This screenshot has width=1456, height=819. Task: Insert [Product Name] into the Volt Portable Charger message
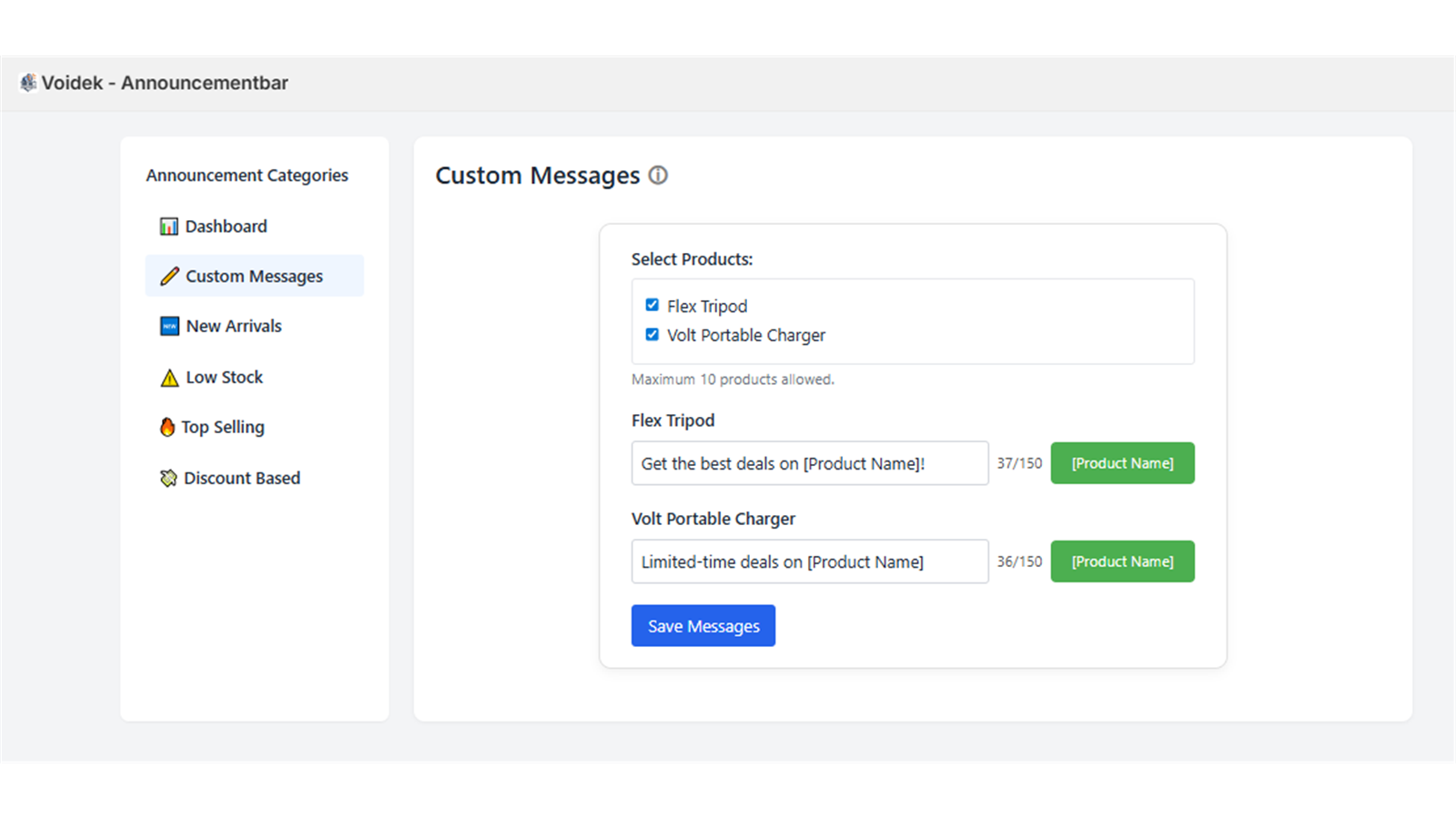[x=1122, y=561]
